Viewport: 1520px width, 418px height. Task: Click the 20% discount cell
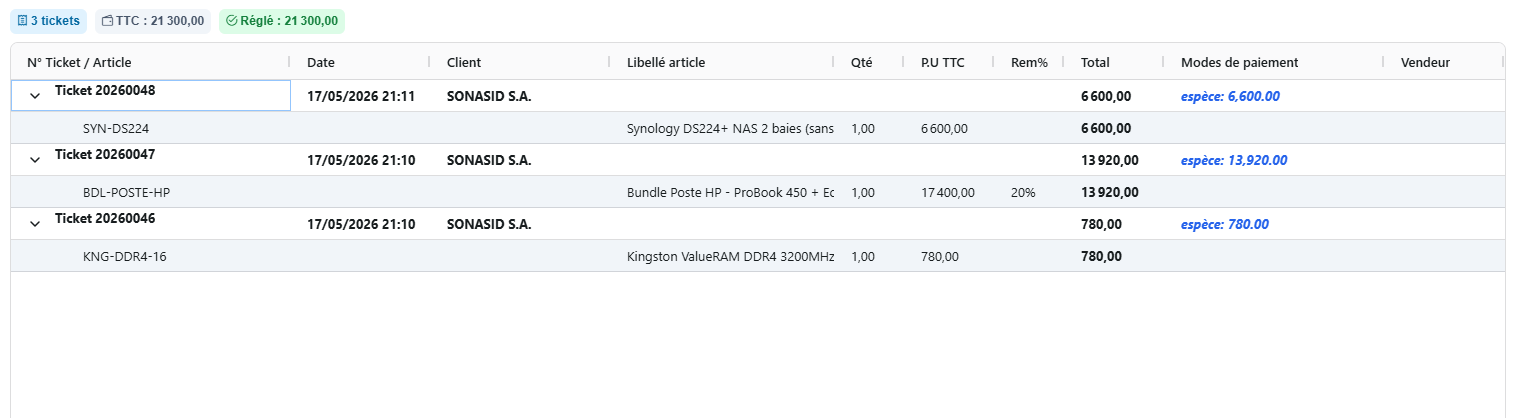1023,192
